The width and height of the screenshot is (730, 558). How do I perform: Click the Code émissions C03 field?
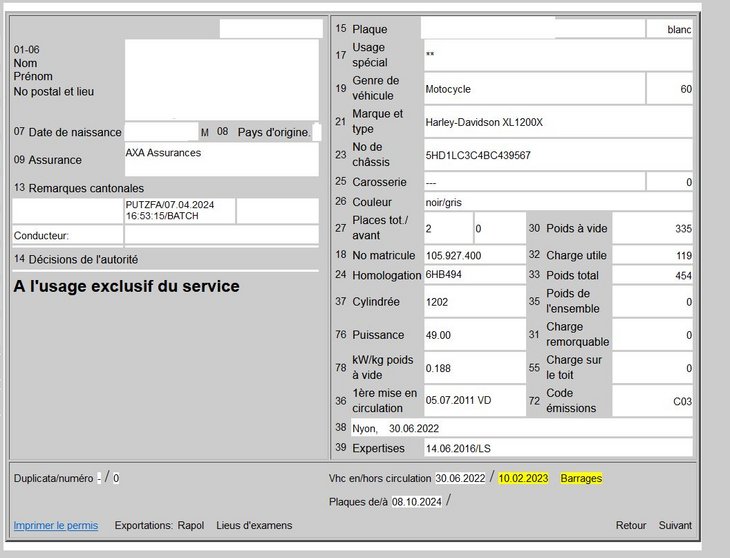pos(652,401)
